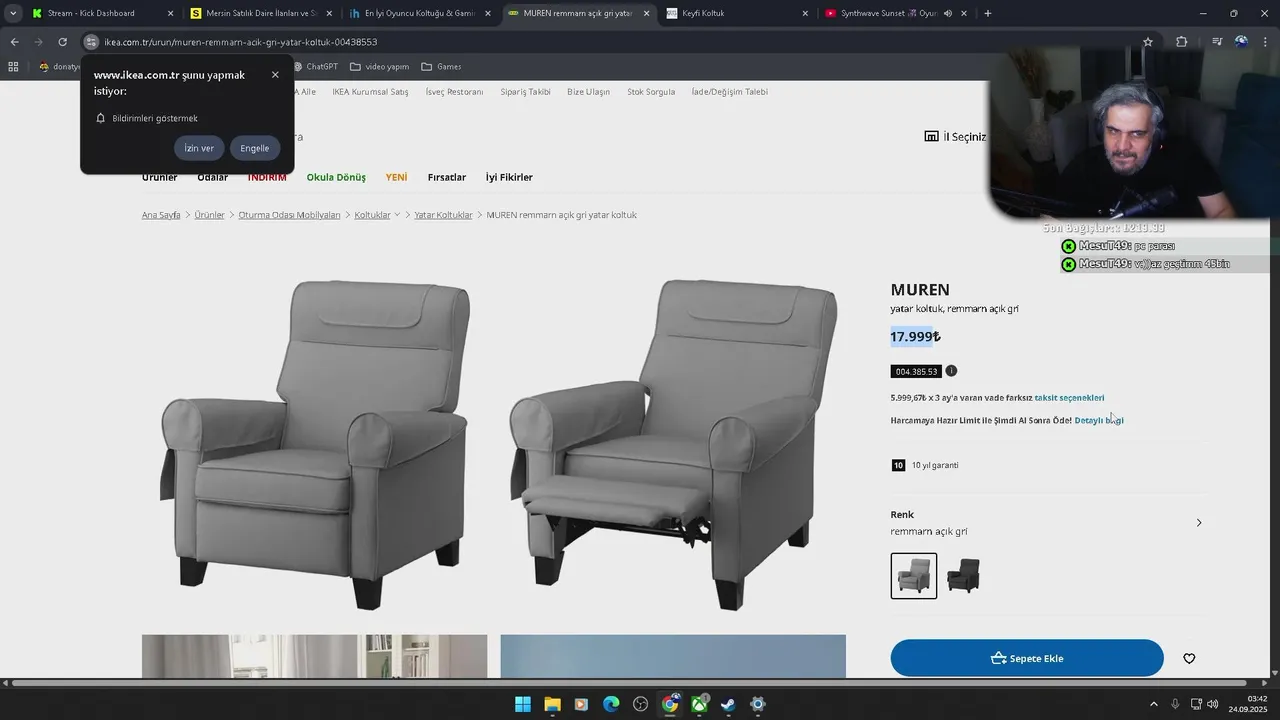The width and height of the screenshot is (1280, 720).
Task: Mute the Synthwave Sunset tab audio icon
Action: (x=948, y=14)
